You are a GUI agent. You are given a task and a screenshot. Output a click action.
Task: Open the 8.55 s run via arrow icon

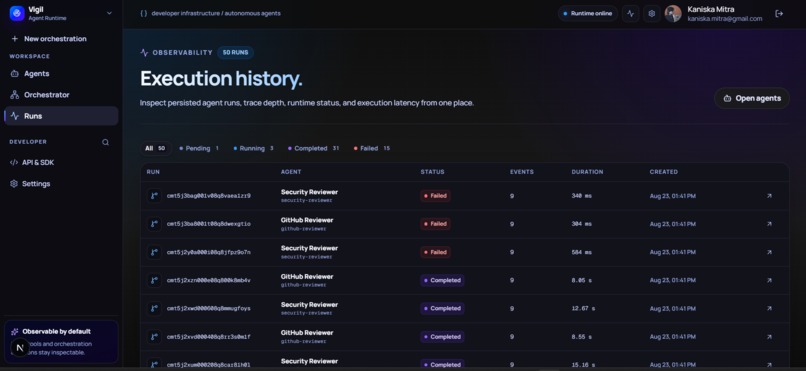(x=769, y=337)
